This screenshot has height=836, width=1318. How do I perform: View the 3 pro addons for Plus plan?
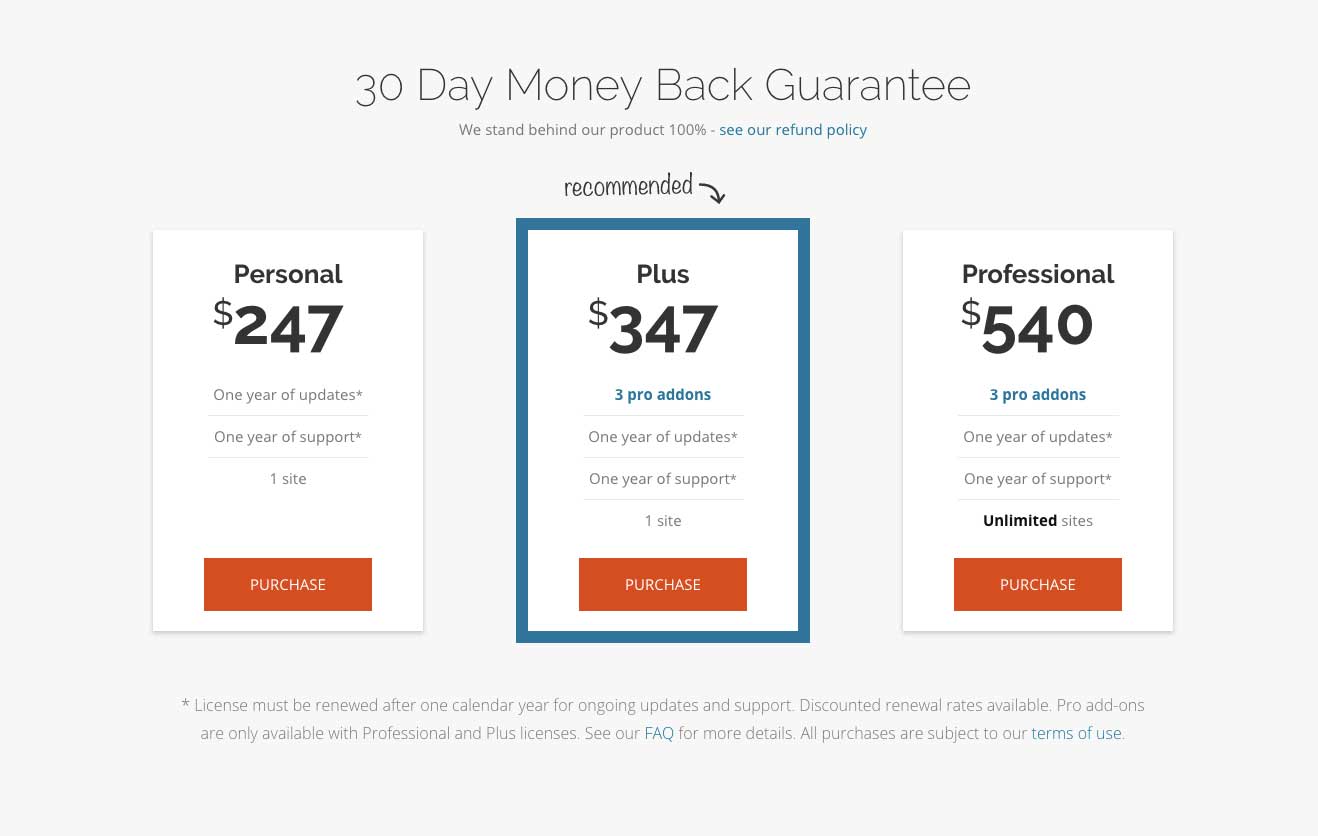(x=662, y=394)
